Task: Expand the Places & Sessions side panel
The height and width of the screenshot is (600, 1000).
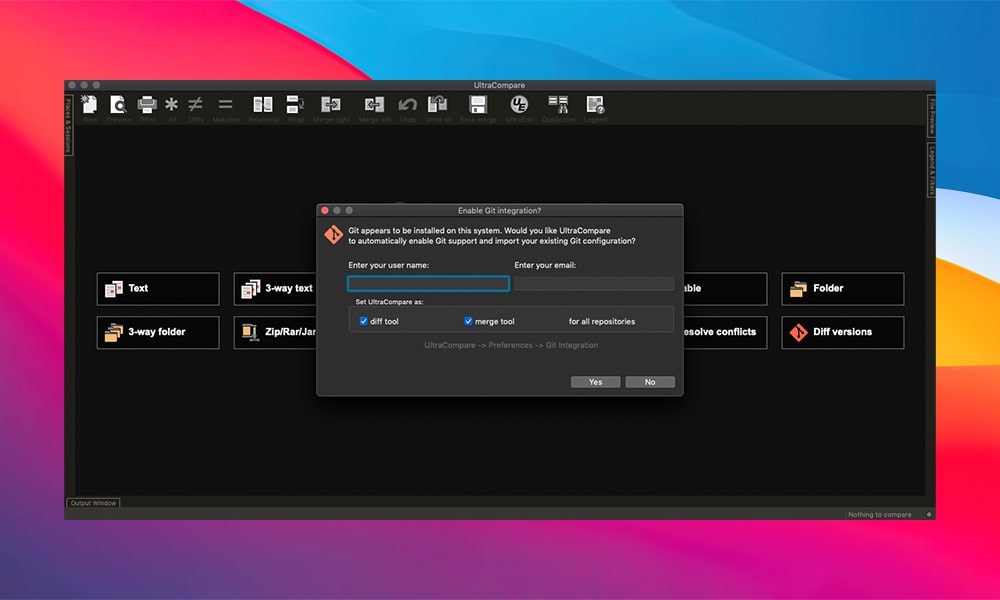Action: coord(69,125)
